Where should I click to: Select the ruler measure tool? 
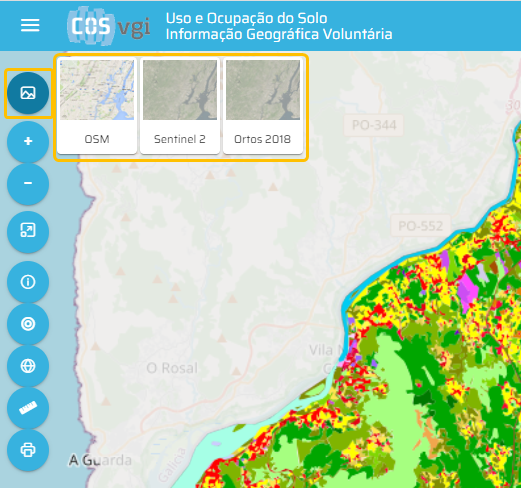tap(28, 408)
